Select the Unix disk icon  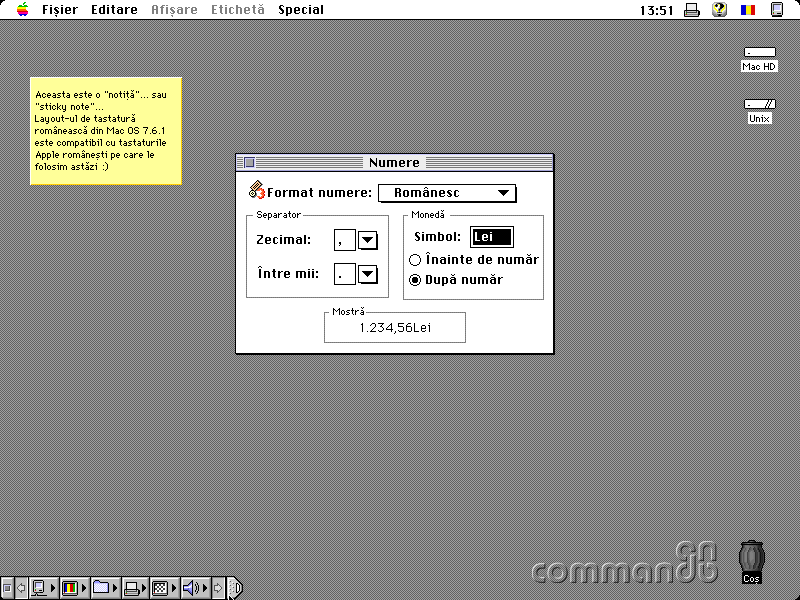760,105
